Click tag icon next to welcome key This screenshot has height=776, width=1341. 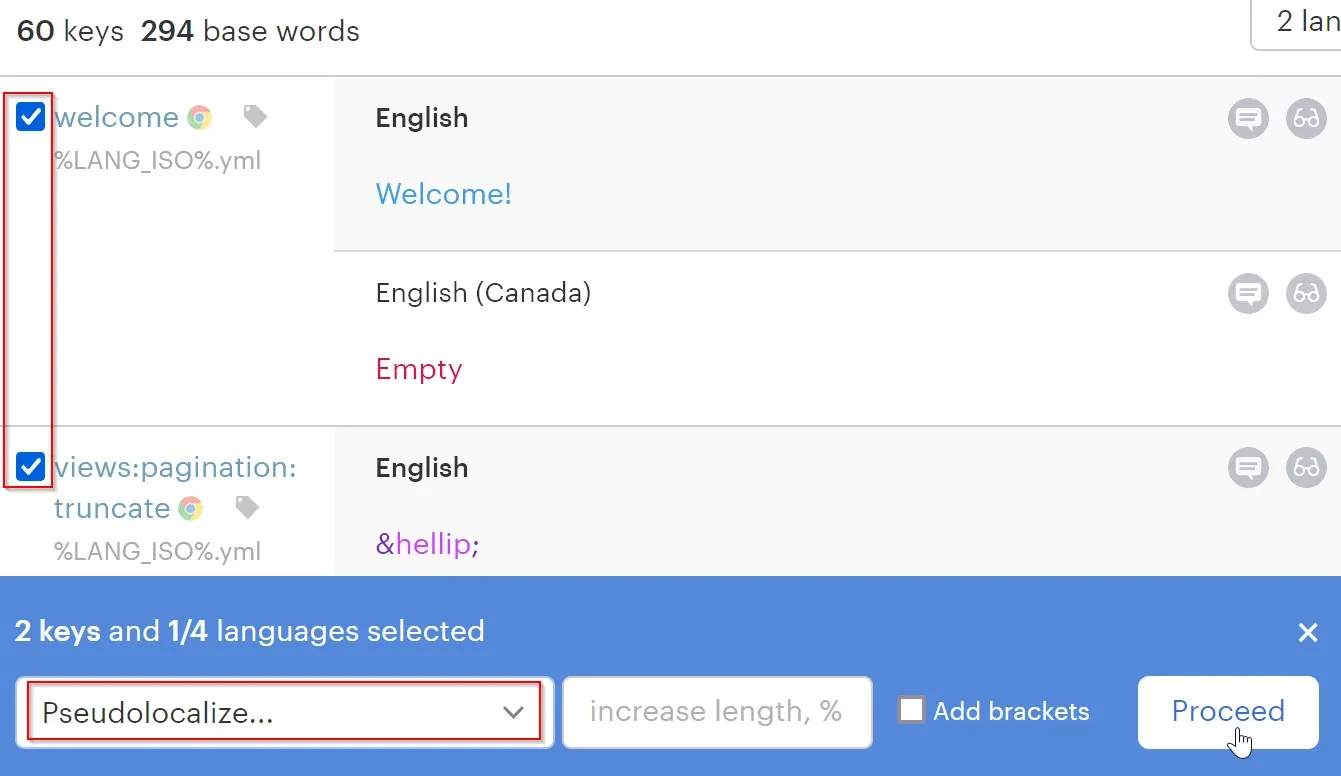point(256,118)
